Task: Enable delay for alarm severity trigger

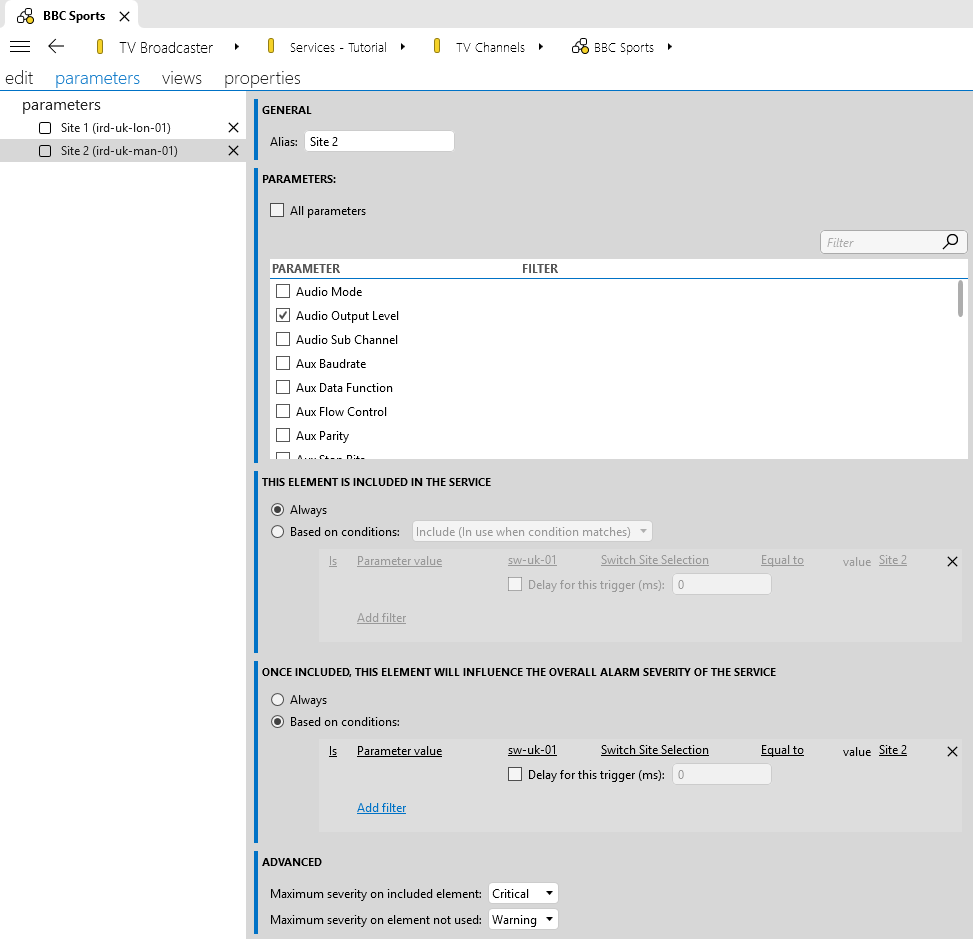Action: tap(514, 774)
